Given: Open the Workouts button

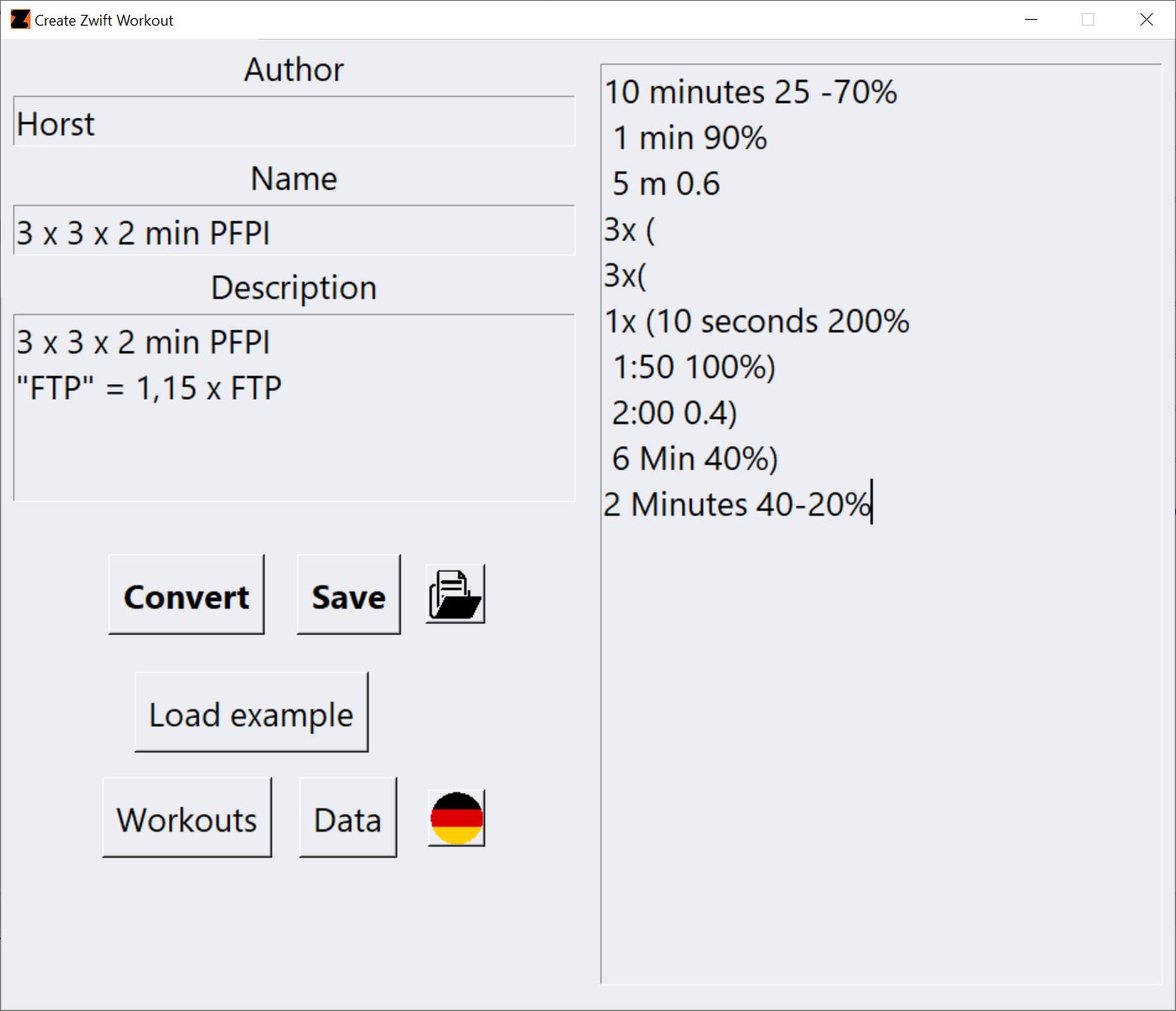Looking at the screenshot, I should point(187,818).
